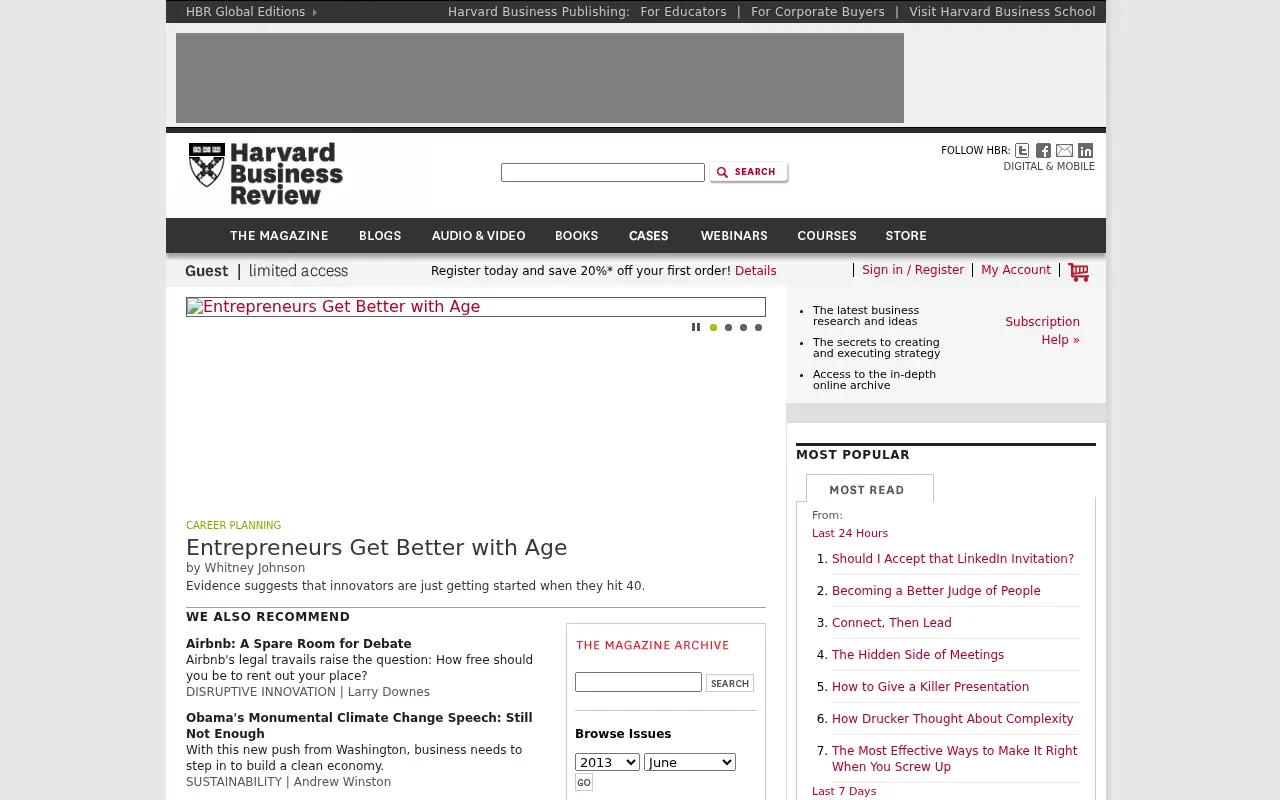
Task: Select the second slideshow dot
Action: coord(728,327)
